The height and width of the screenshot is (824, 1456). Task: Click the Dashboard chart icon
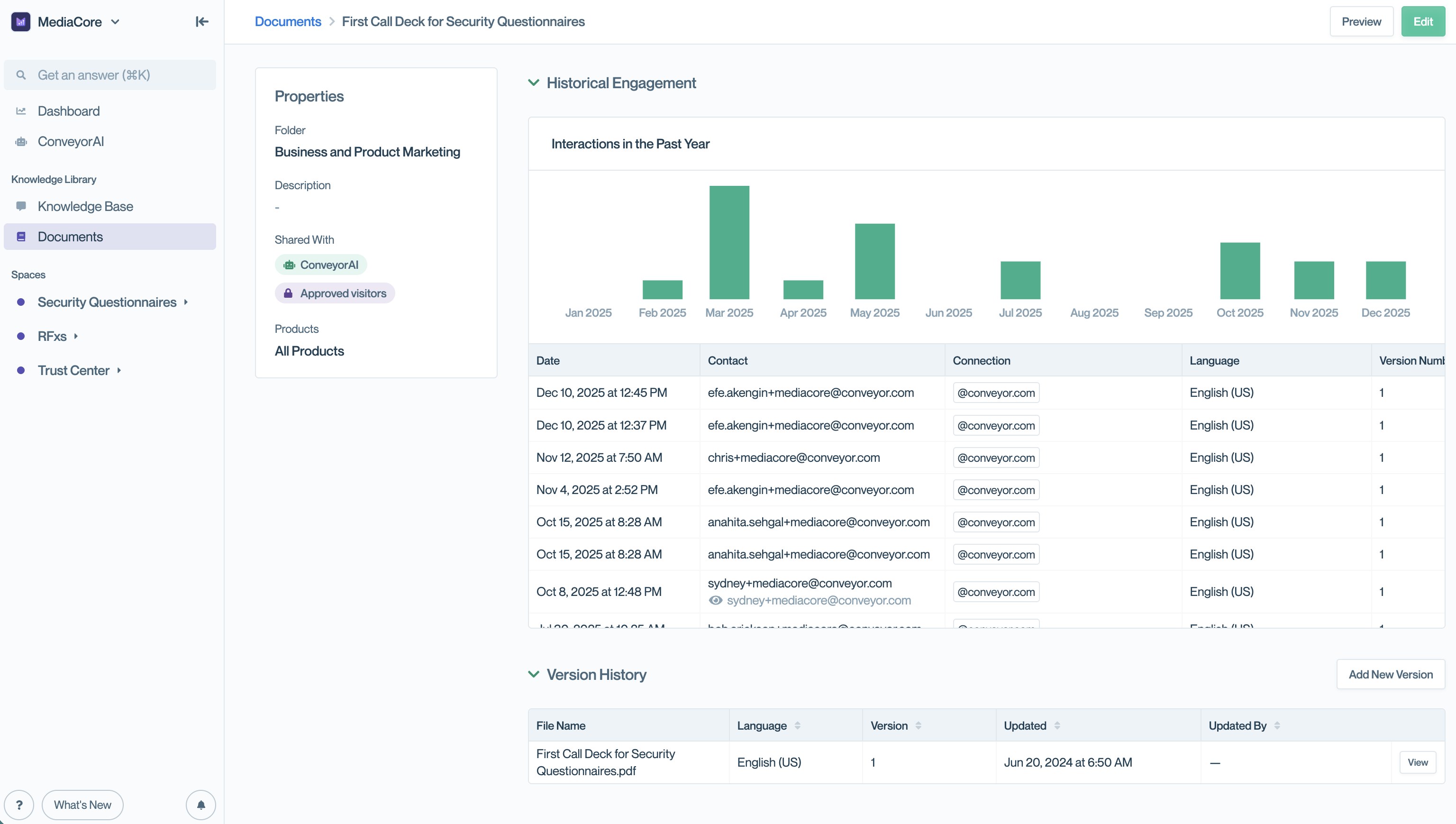coord(21,111)
